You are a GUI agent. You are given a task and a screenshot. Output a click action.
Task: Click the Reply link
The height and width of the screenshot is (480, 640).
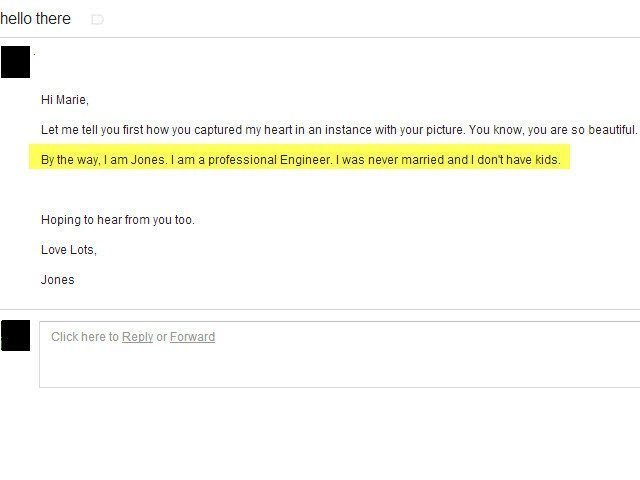(137, 337)
